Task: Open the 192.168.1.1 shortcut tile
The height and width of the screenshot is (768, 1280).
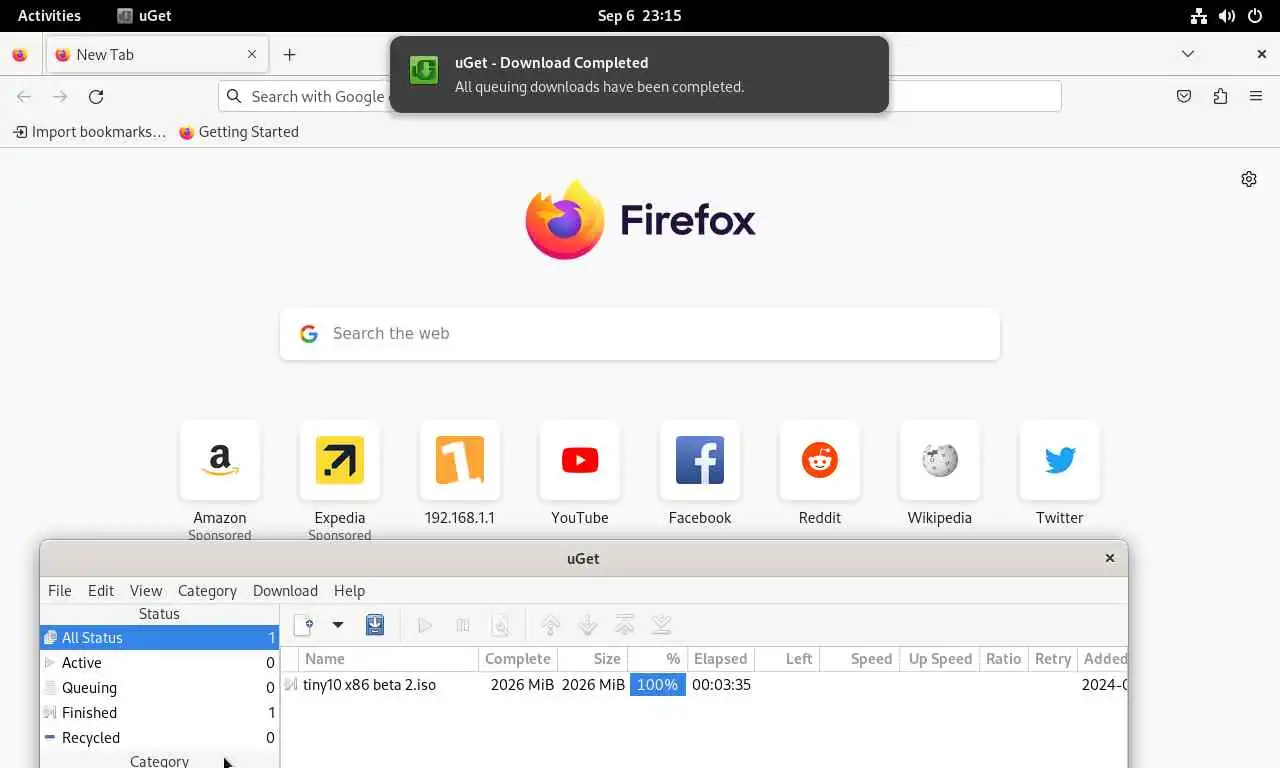Action: pos(460,460)
